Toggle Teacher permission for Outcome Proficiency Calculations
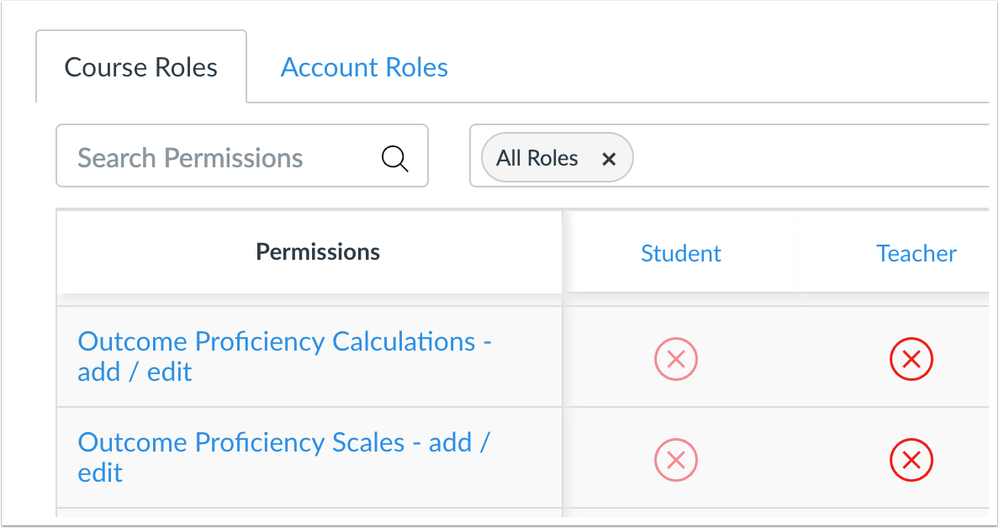The width and height of the screenshot is (999, 528). click(911, 359)
